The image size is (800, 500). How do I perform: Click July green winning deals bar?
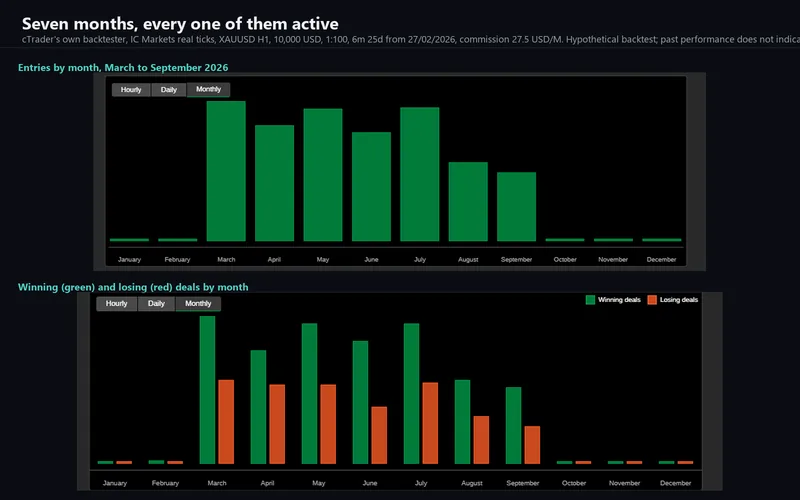tap(412, 393)
